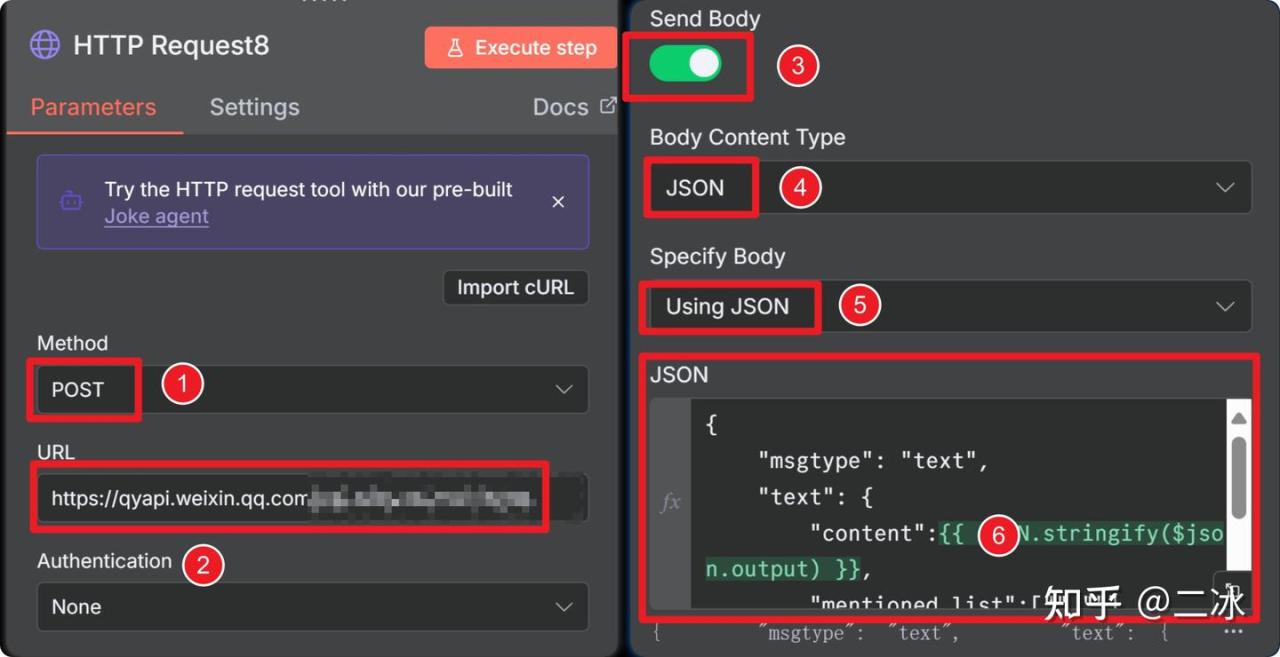Open the Body Content Type dropdown
Viewport: 1280px width, 657px height.
[950, 187]
